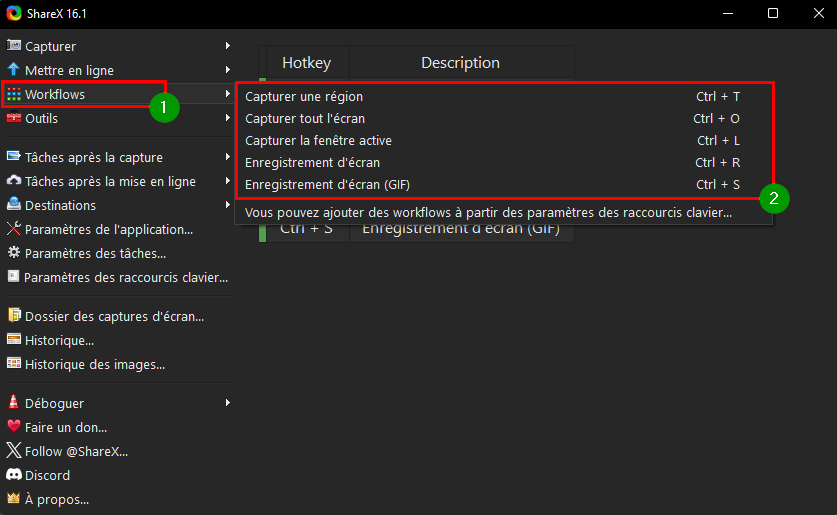Click the Capturer camera icon

pos(13,45)
